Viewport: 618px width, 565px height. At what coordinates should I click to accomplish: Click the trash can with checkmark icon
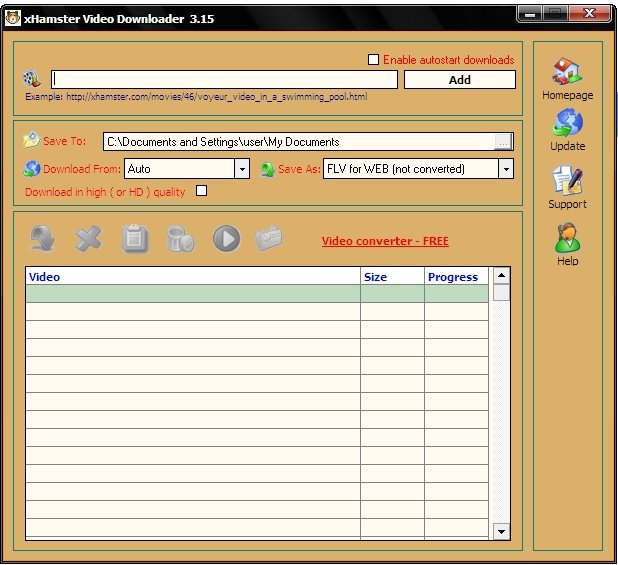pos(180,239)
